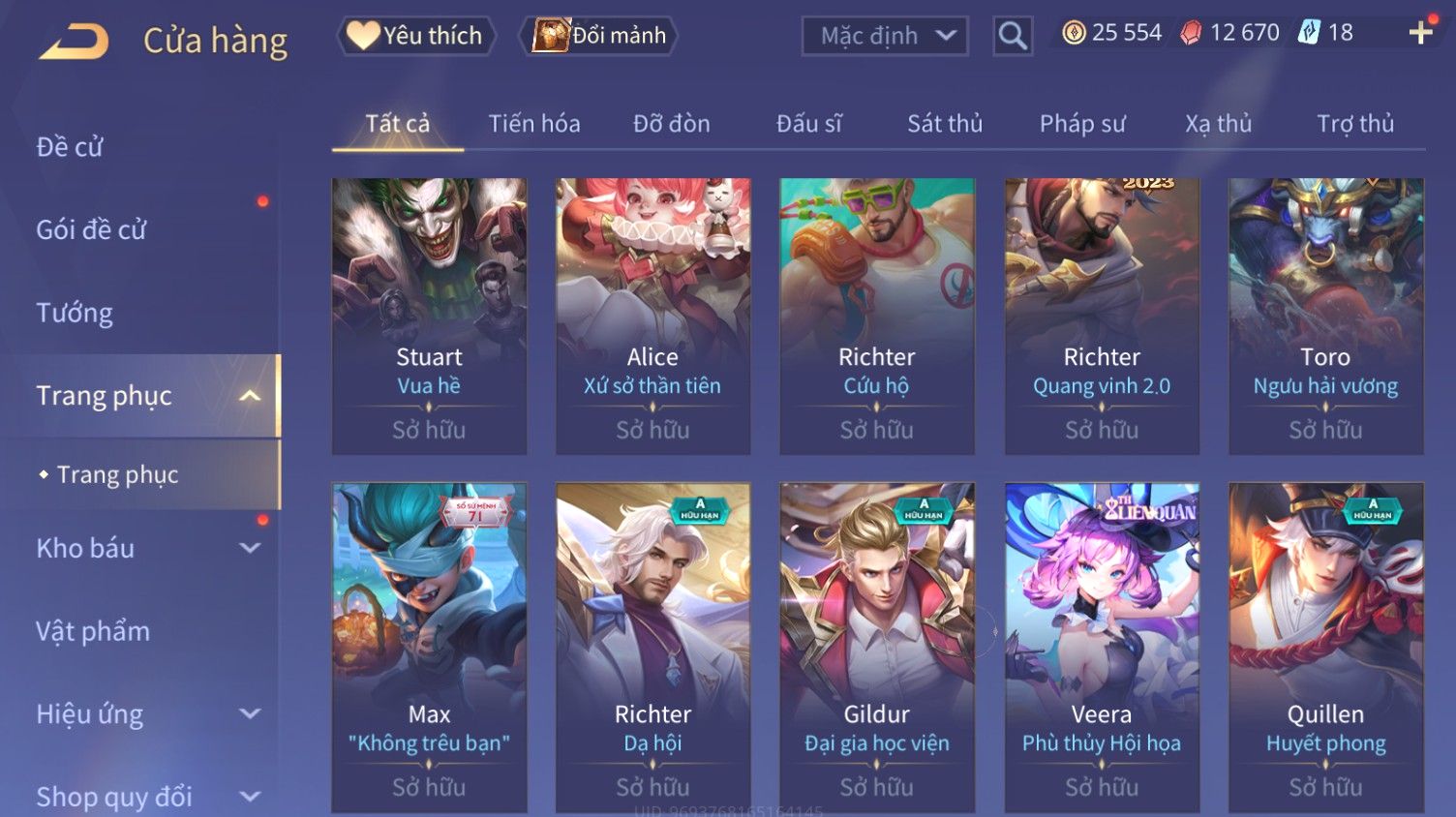Image resolution: width=1456 pixels, height=817 pixels.
Task: Select the Veera Phù thủy Hội họa card
Action: 1102,648
